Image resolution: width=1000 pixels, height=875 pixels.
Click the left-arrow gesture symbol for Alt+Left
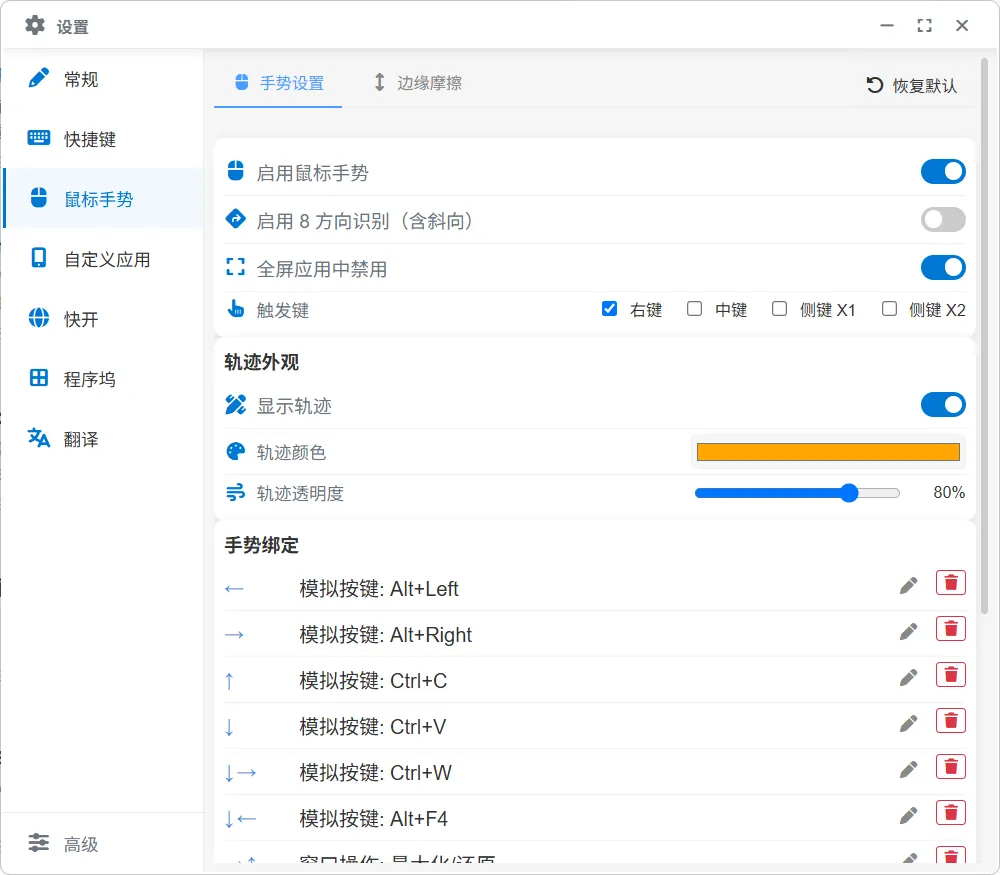(234, 589)
